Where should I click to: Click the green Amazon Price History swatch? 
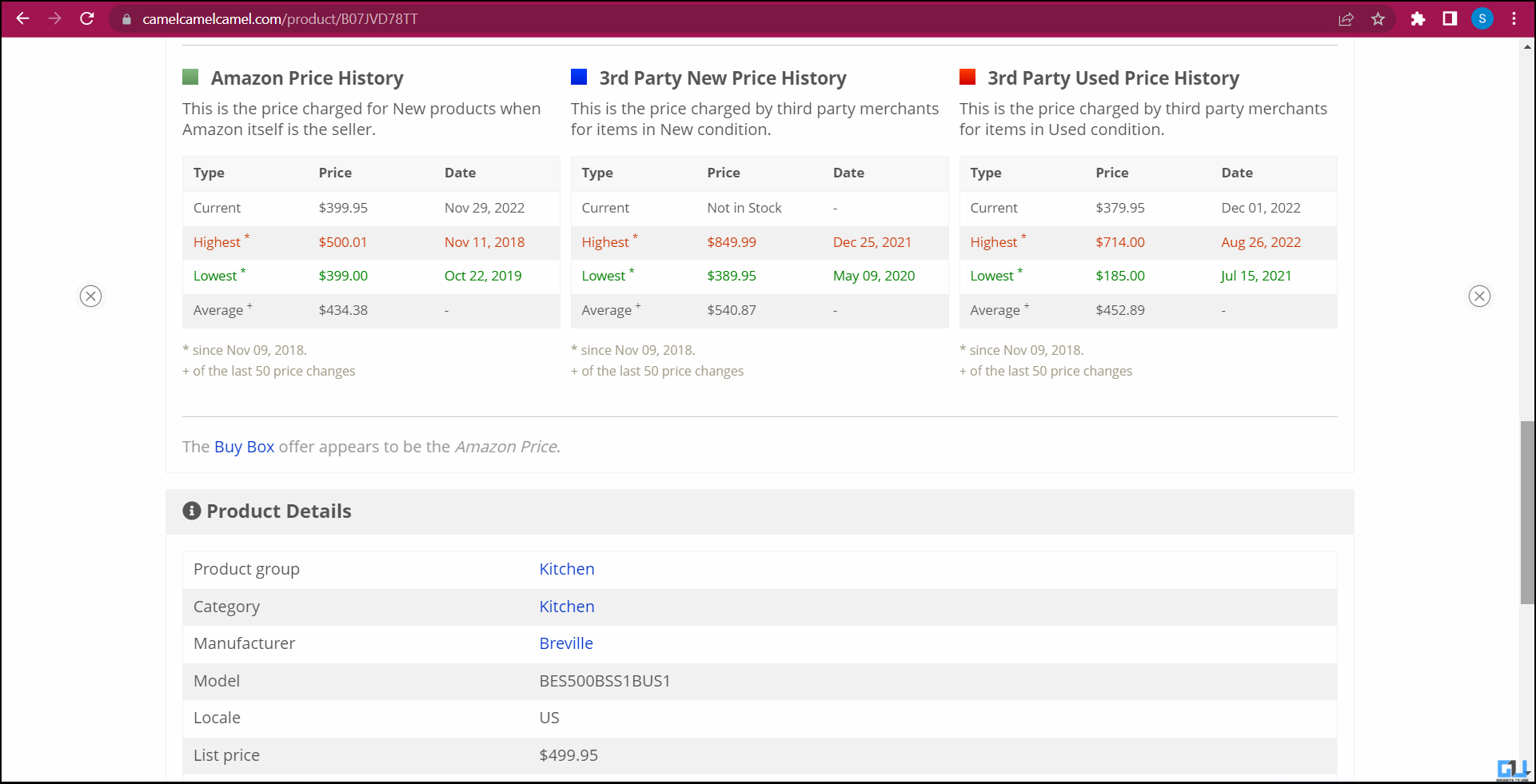point(190,77)
